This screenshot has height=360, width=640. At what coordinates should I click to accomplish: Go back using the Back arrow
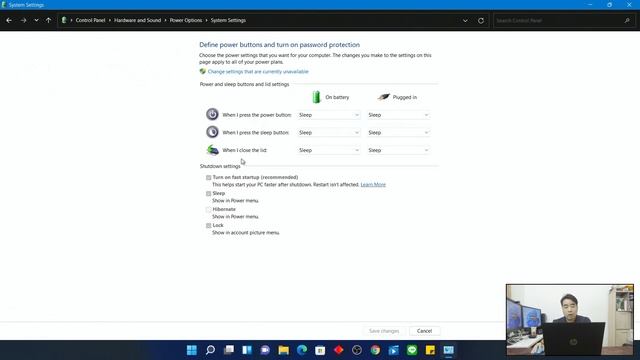click(9, 20)
